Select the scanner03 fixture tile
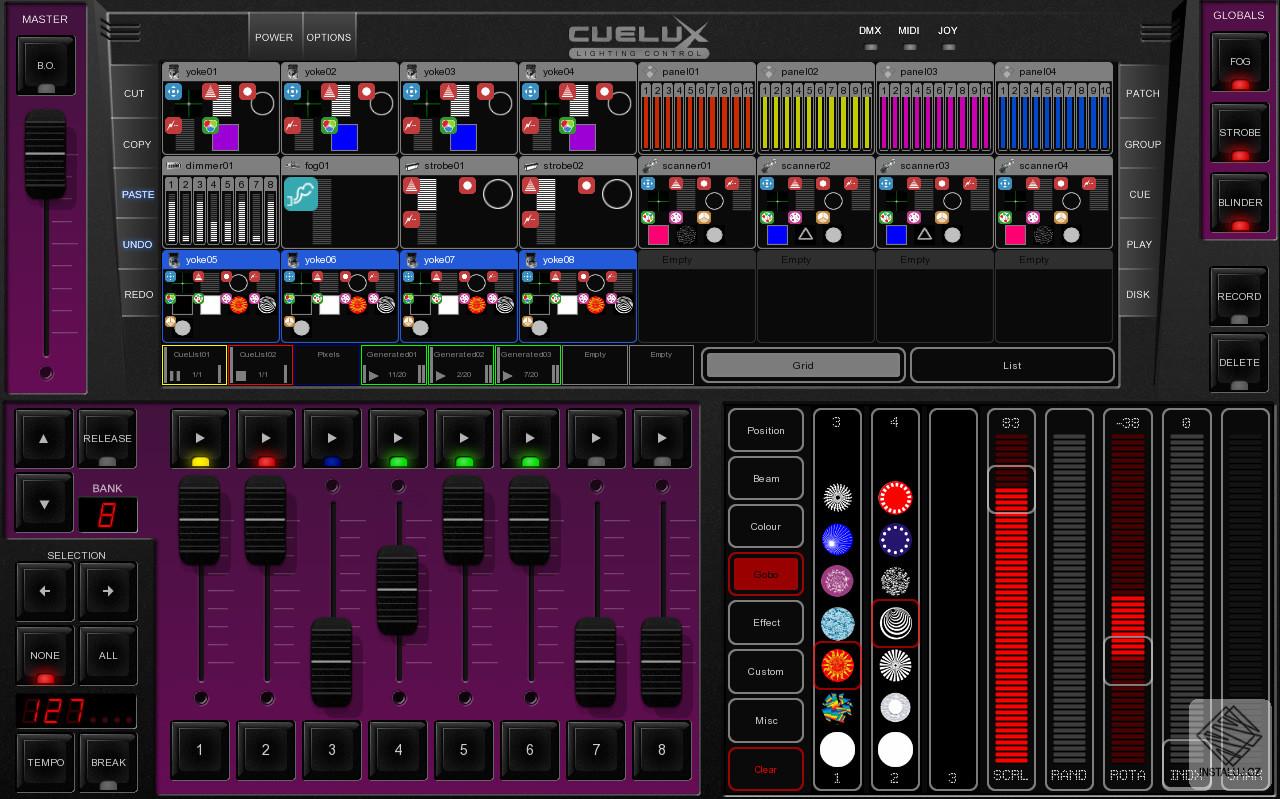 coord(935,203)
